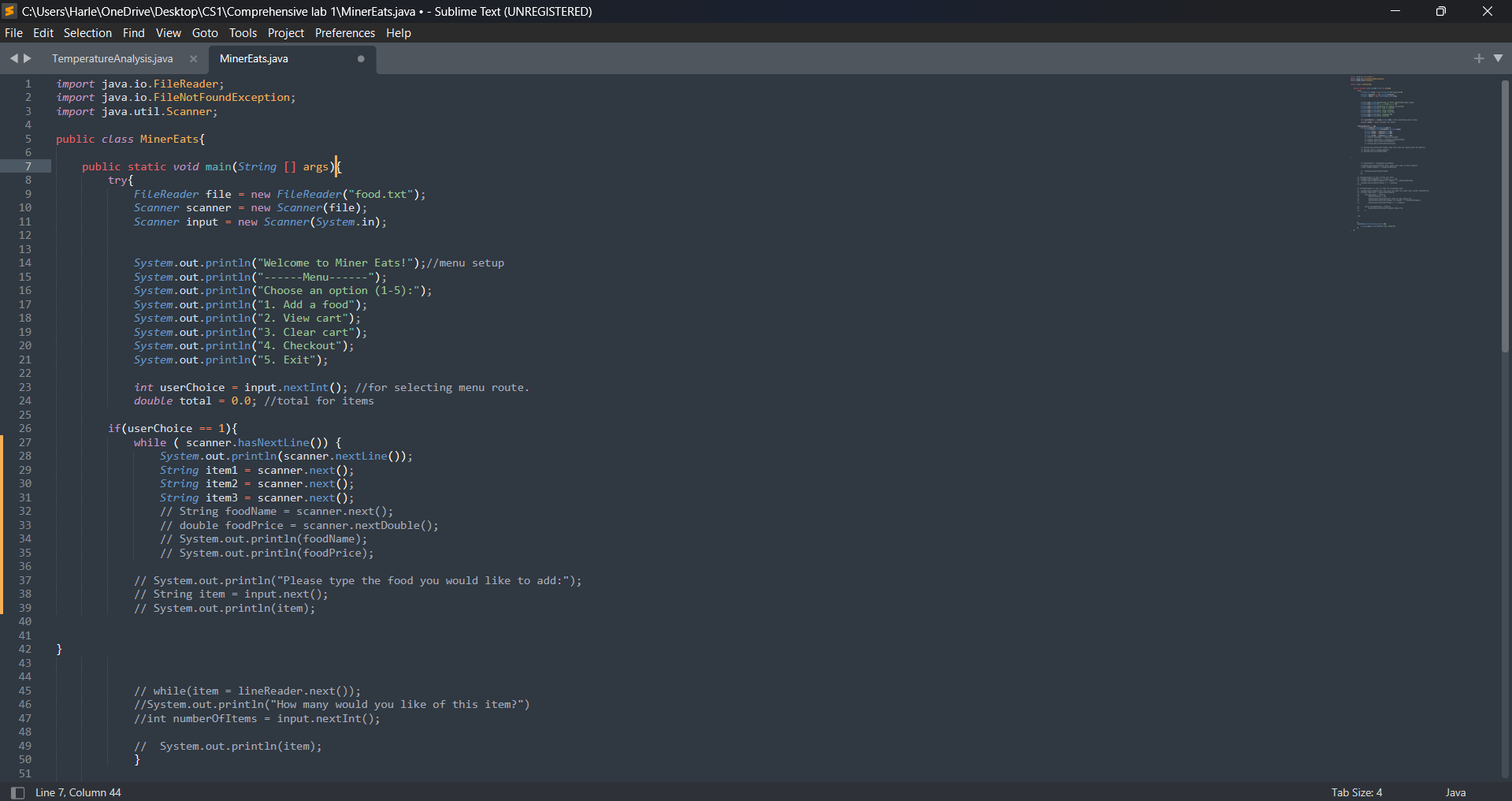Open the Preferences menu
Screen dimensions: 1512x801
344,32
